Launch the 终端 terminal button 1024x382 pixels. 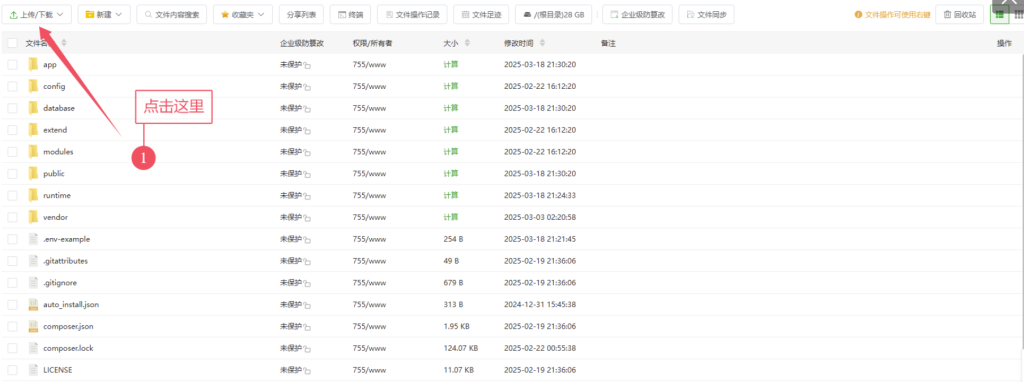click(351, 14)
